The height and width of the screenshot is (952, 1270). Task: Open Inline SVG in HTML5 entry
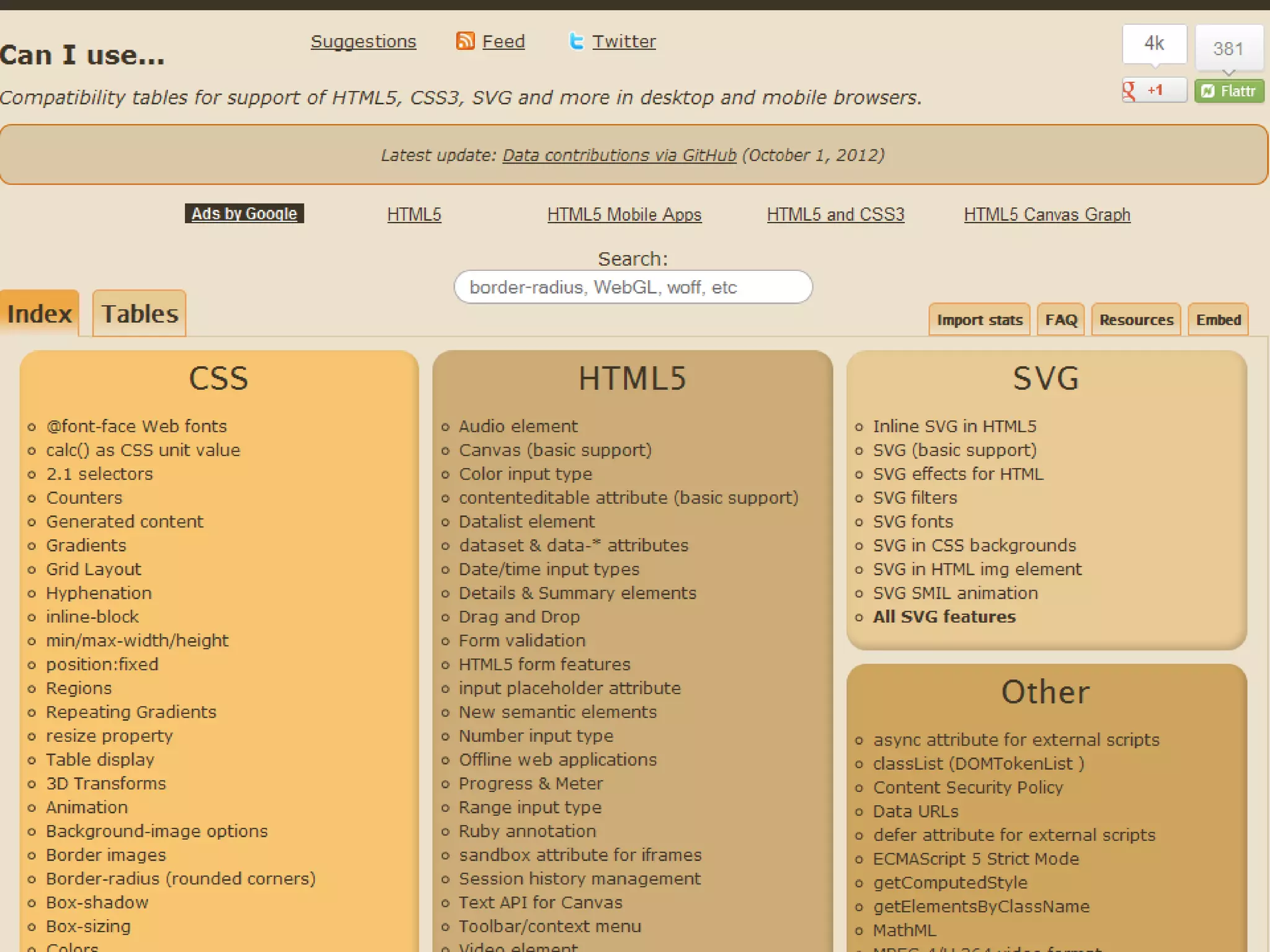coord(955,426)
